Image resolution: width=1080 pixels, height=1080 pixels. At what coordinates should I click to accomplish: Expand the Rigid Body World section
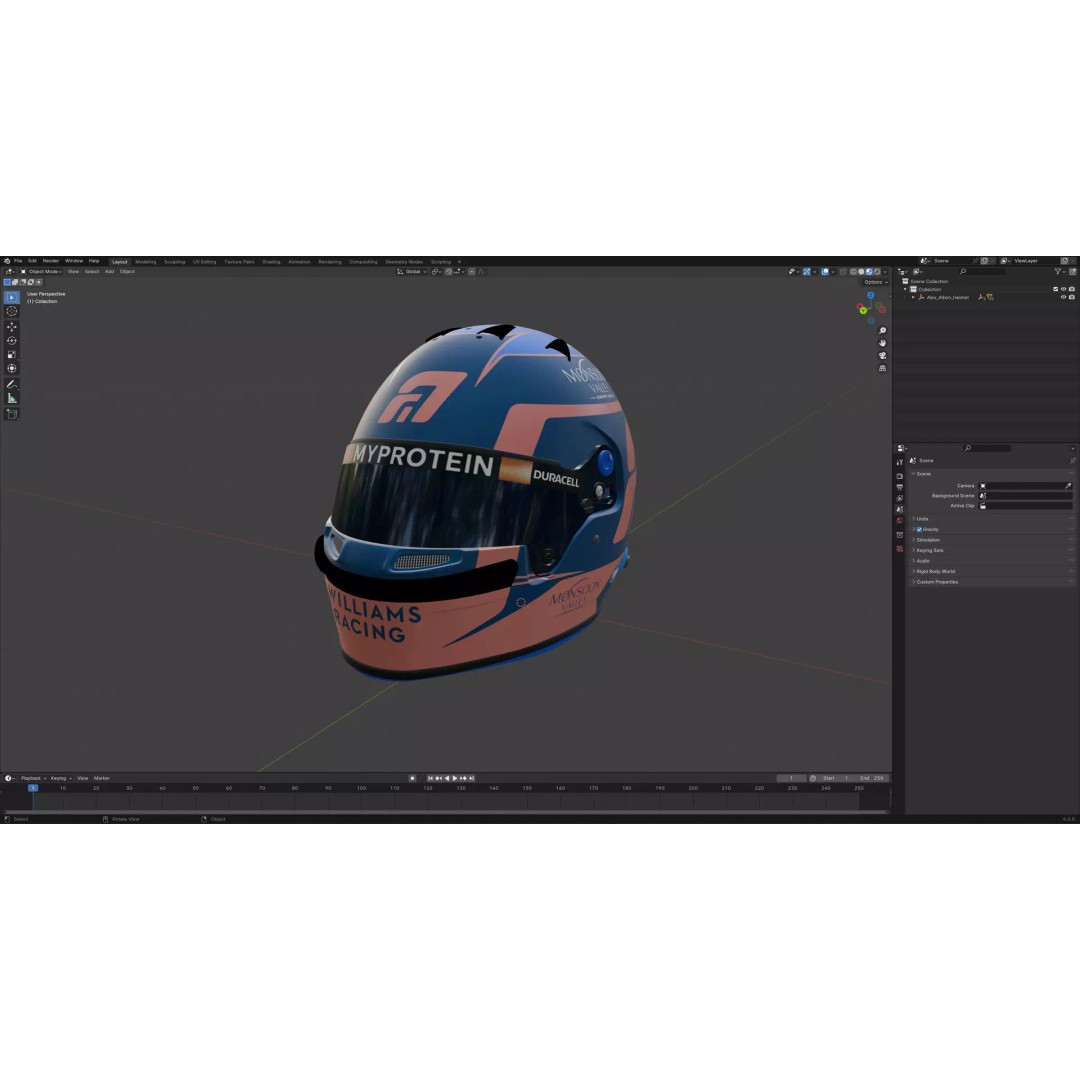[936, 571]
